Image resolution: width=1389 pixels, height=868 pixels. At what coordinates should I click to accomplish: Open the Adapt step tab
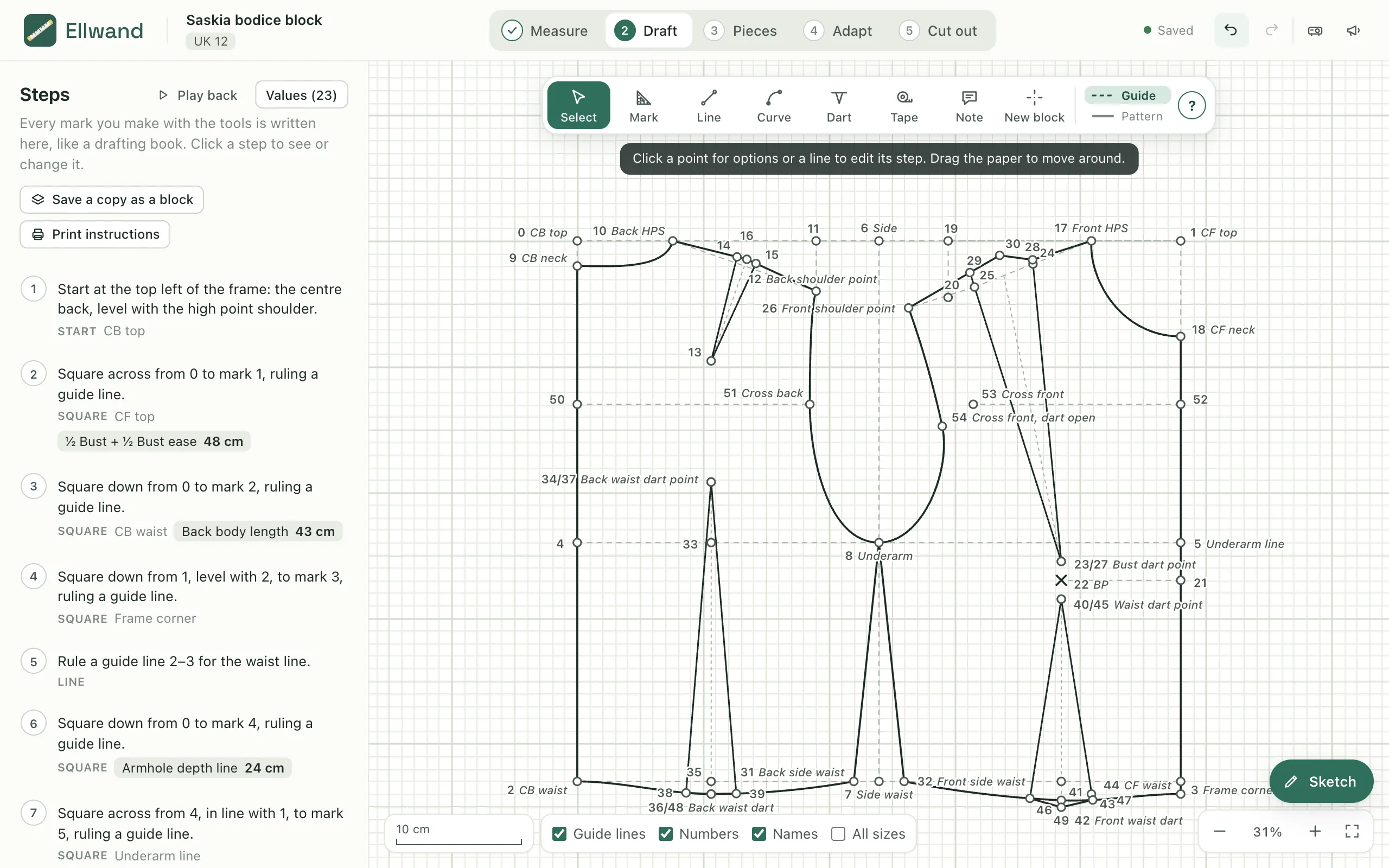point(837,30)
